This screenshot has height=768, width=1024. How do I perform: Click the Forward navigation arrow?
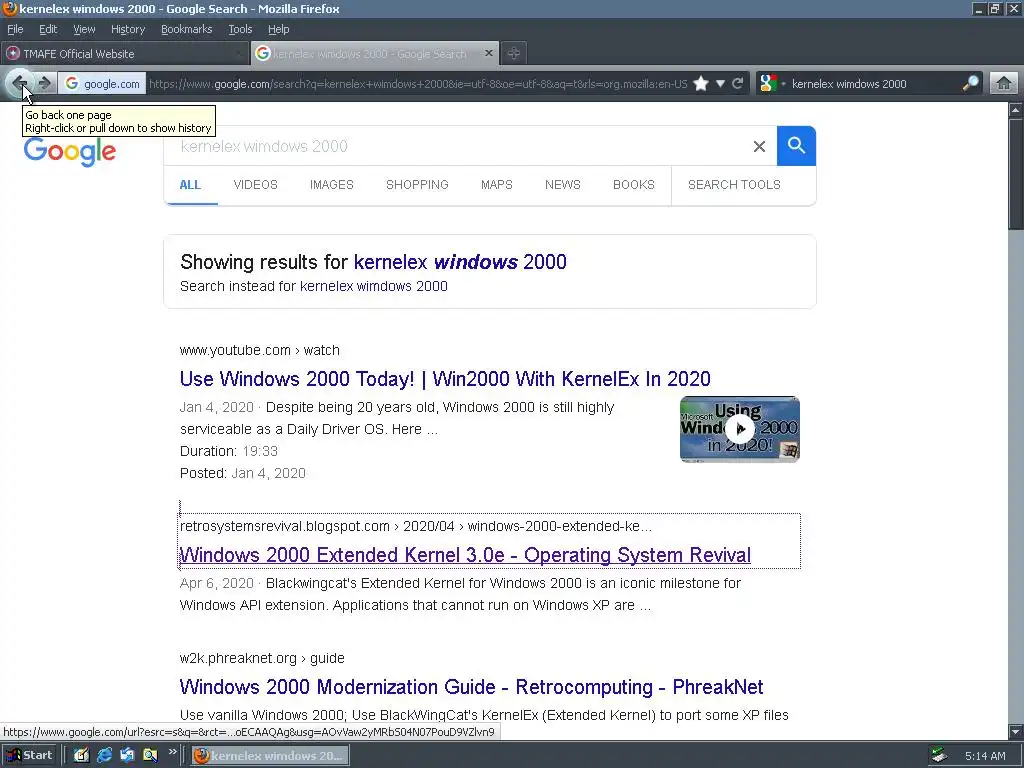(44, 84)
